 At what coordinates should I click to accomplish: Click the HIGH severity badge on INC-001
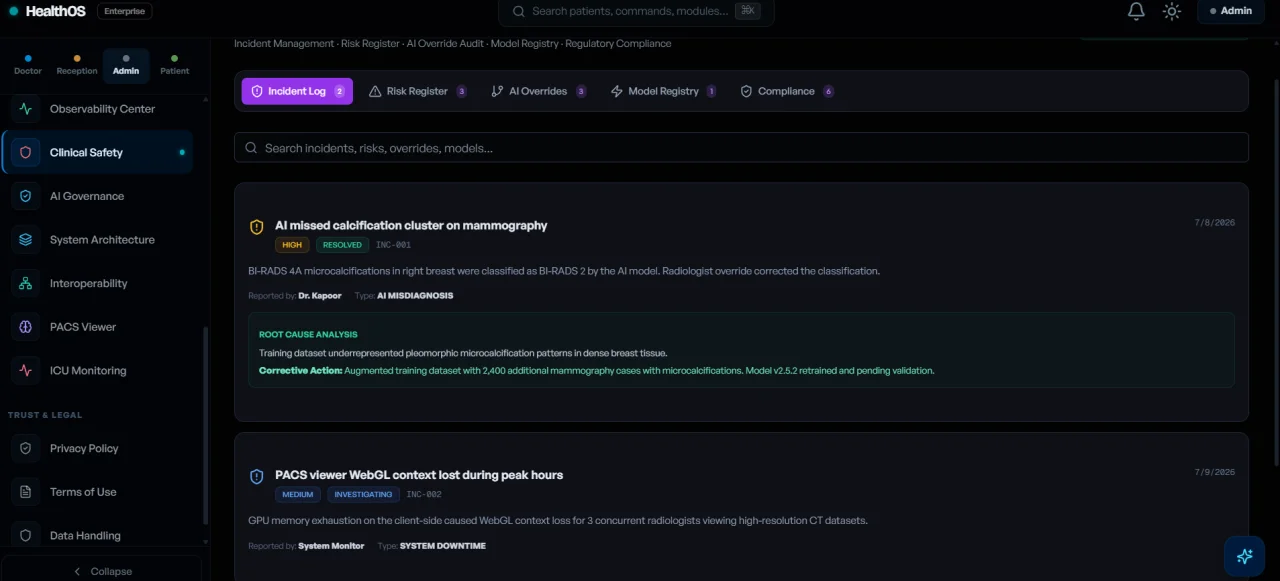292,245
